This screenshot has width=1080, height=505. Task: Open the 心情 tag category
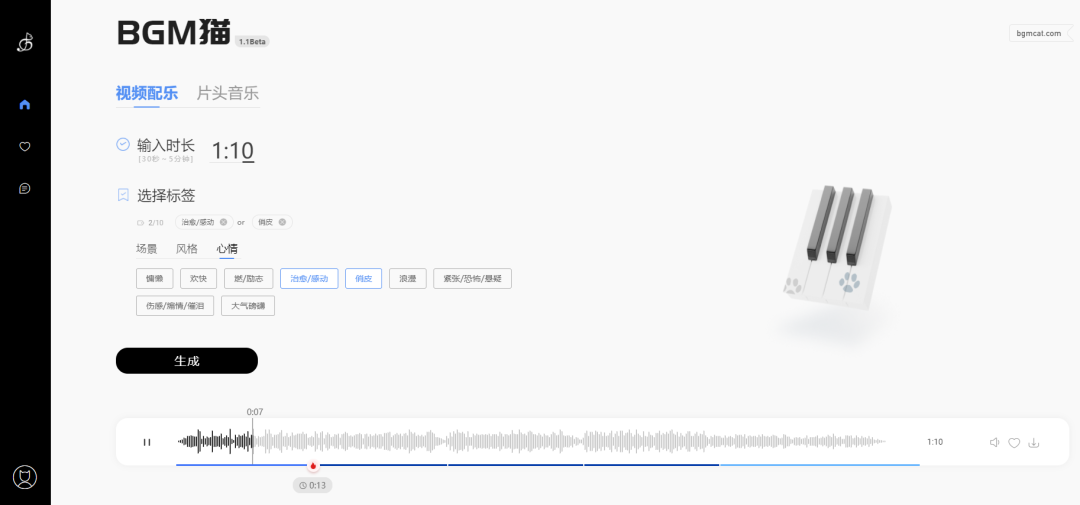click(x=227, y=249)
